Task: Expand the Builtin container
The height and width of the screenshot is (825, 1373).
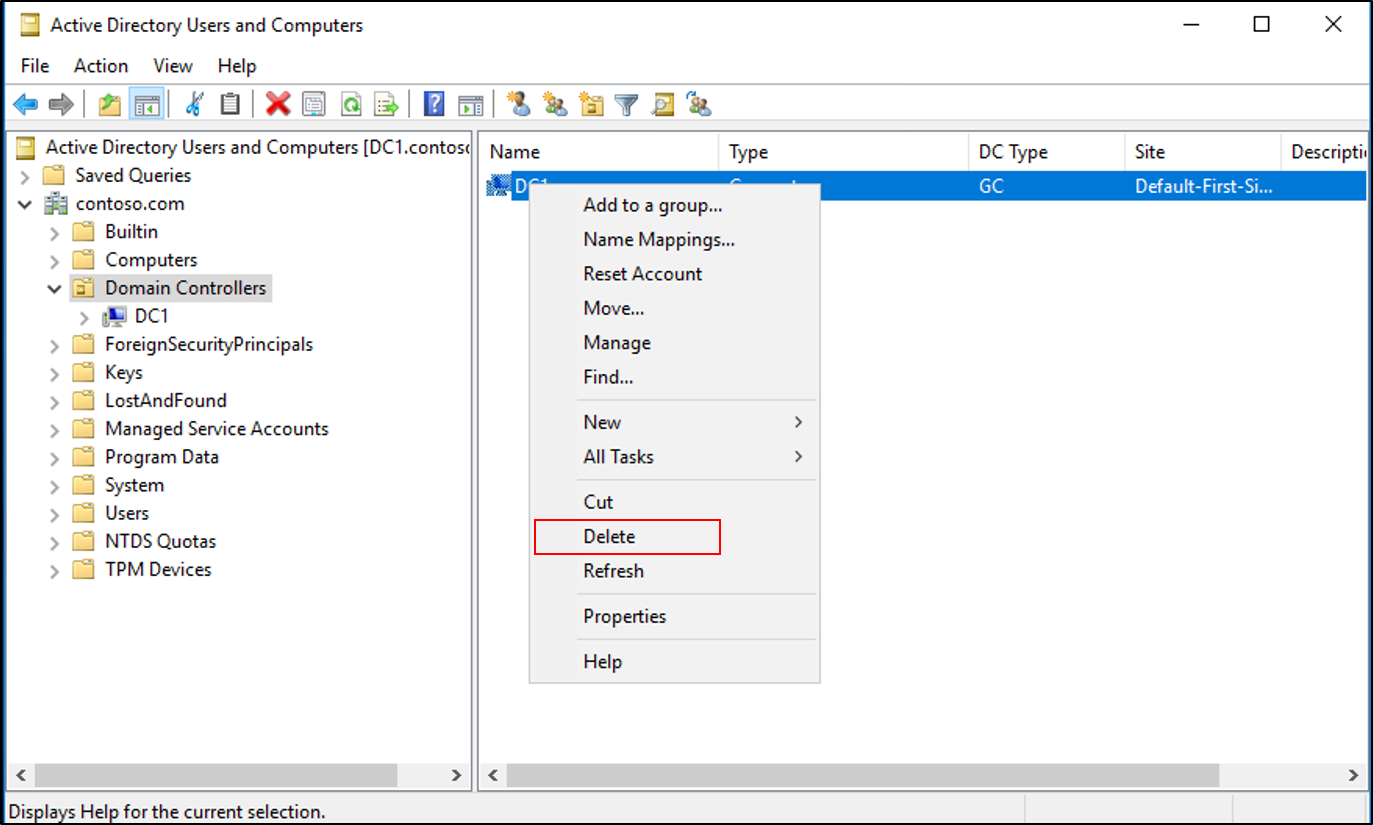Action: click(55, 232)
